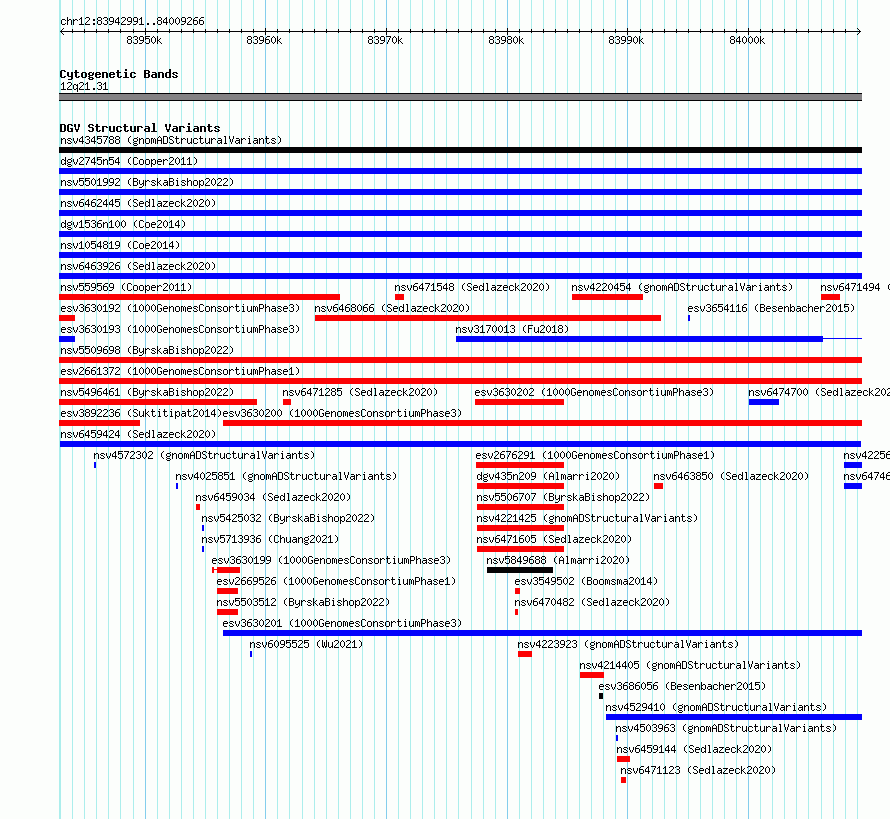Screen dimensions: 890x819
Task: Select esv3686056 (Besenbacher2015) label
Action: point(682,686)
